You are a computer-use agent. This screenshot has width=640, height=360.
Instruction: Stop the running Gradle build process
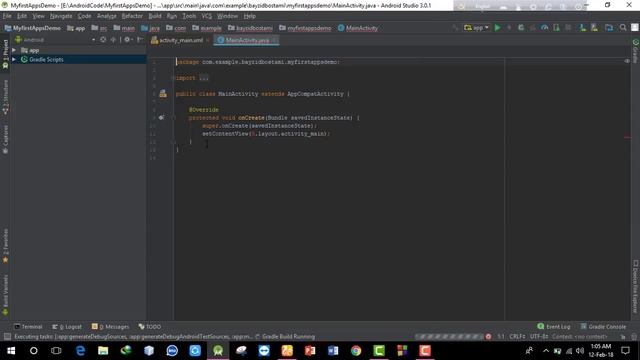[x=488, y=337]
